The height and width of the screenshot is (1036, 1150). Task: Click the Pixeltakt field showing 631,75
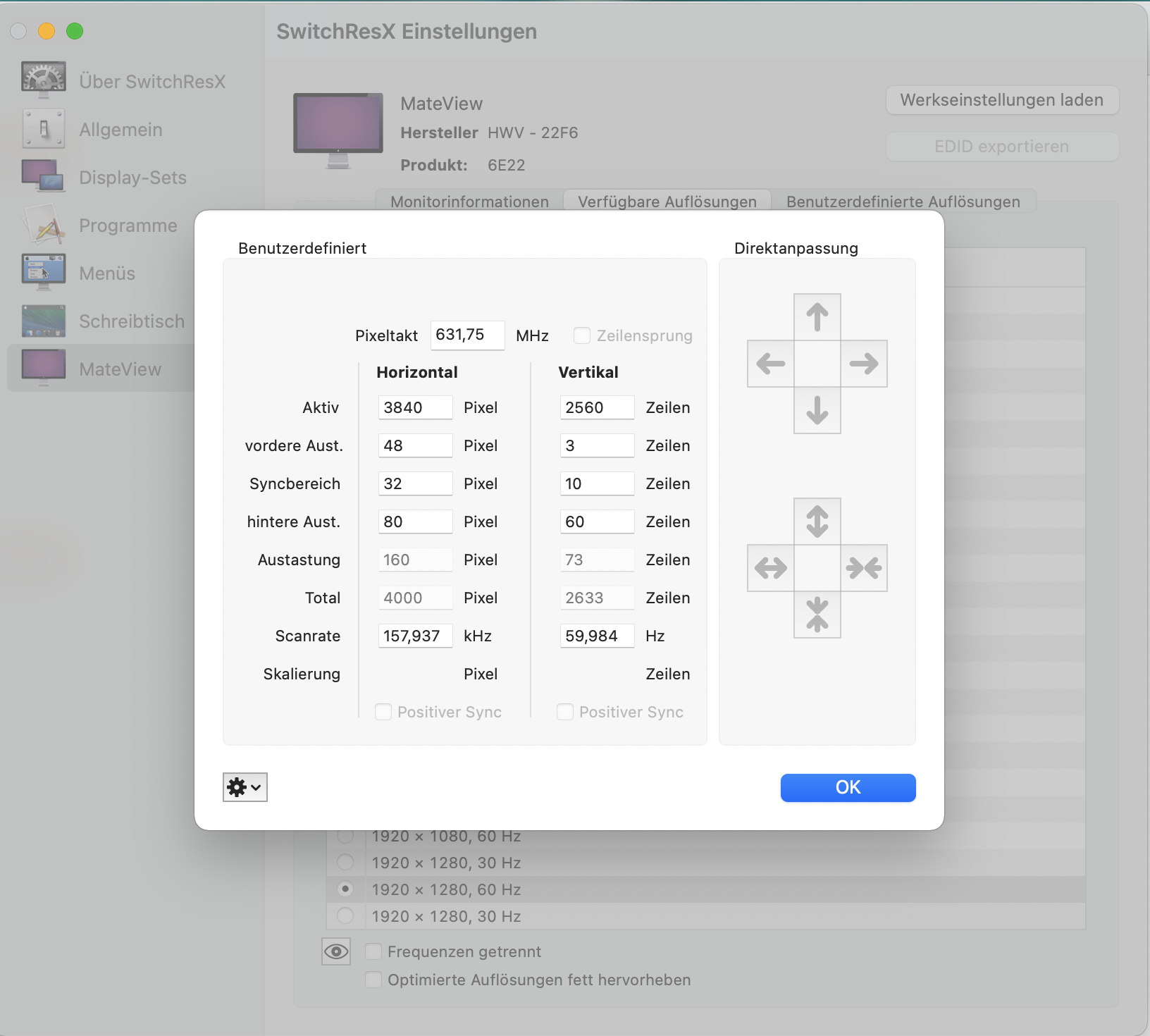pyautogui.click(x=468, y=335)
